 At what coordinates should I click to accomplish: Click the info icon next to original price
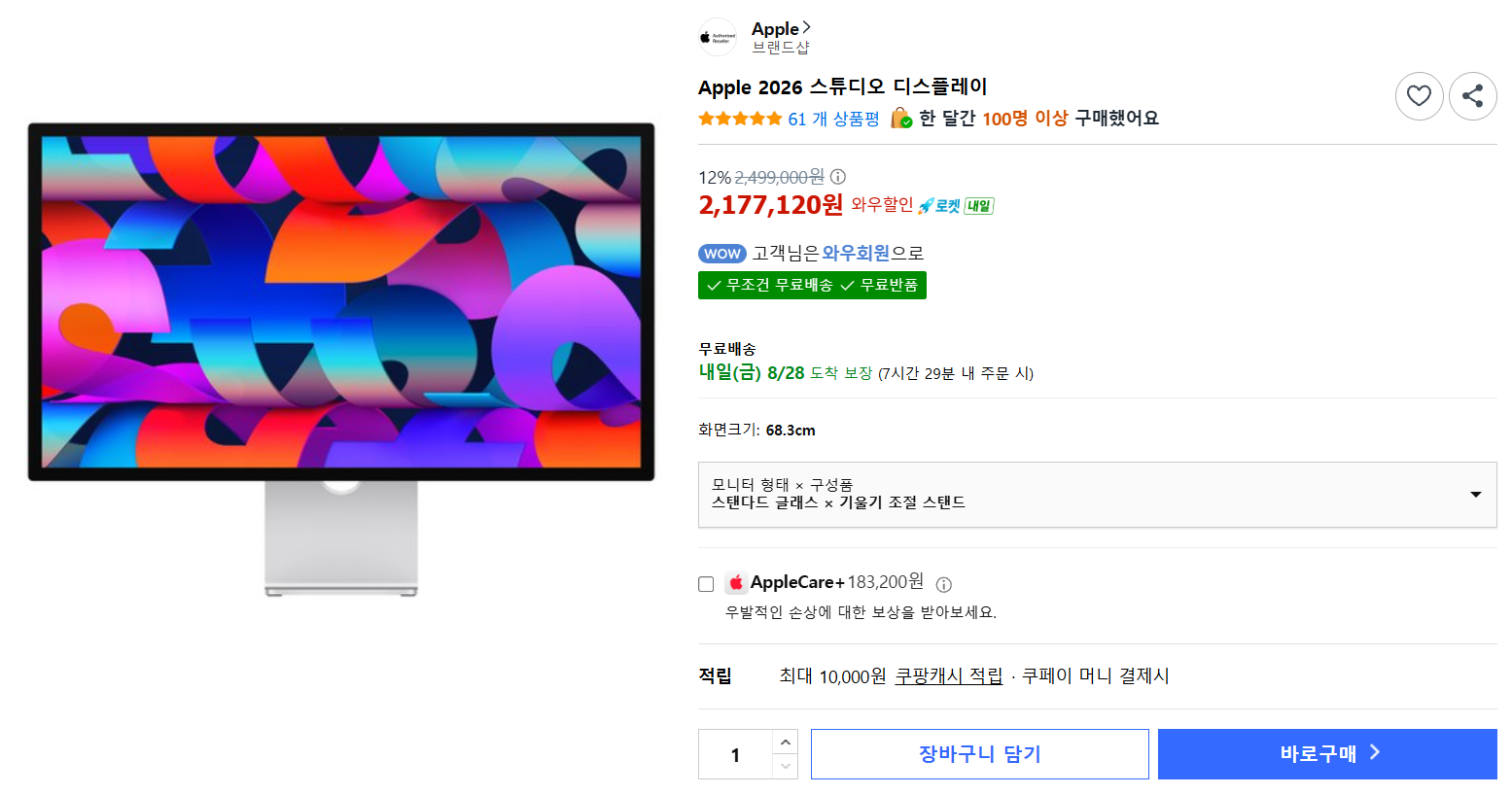point(837,177)
